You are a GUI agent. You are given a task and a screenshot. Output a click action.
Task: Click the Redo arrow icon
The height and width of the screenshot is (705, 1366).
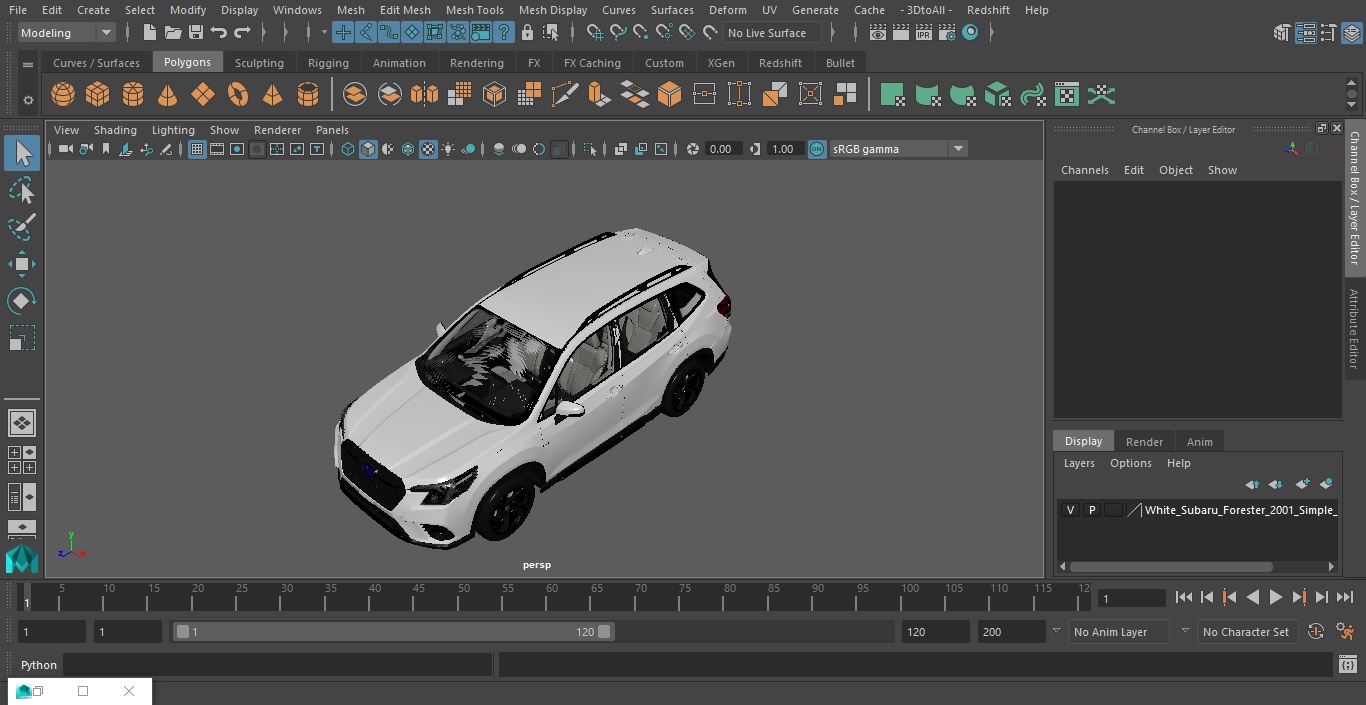242,33
